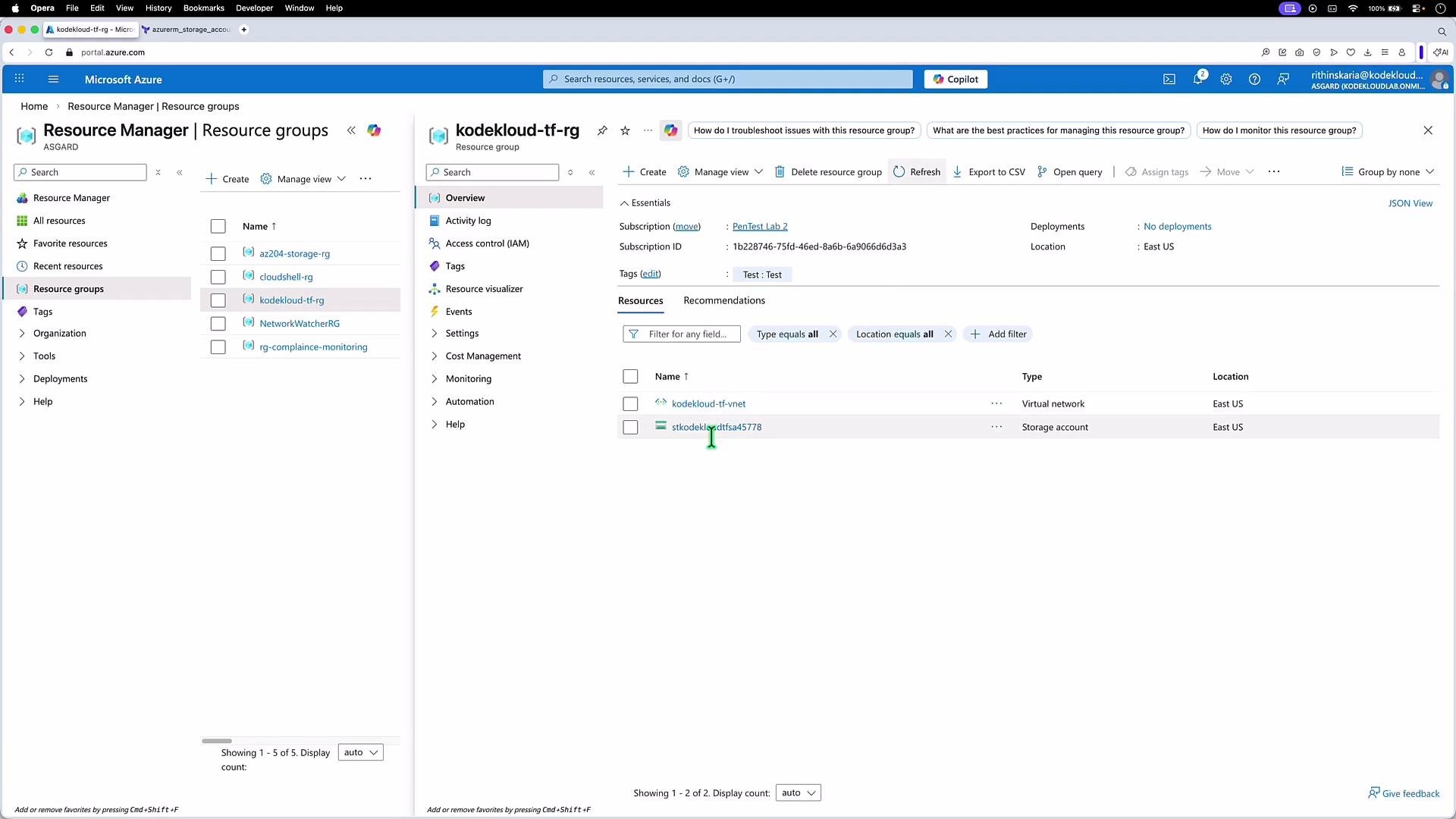Remove the Location equals all filter
This screenshot has width=1456, height=819.
pyautogui.click(x=948, y=334)
